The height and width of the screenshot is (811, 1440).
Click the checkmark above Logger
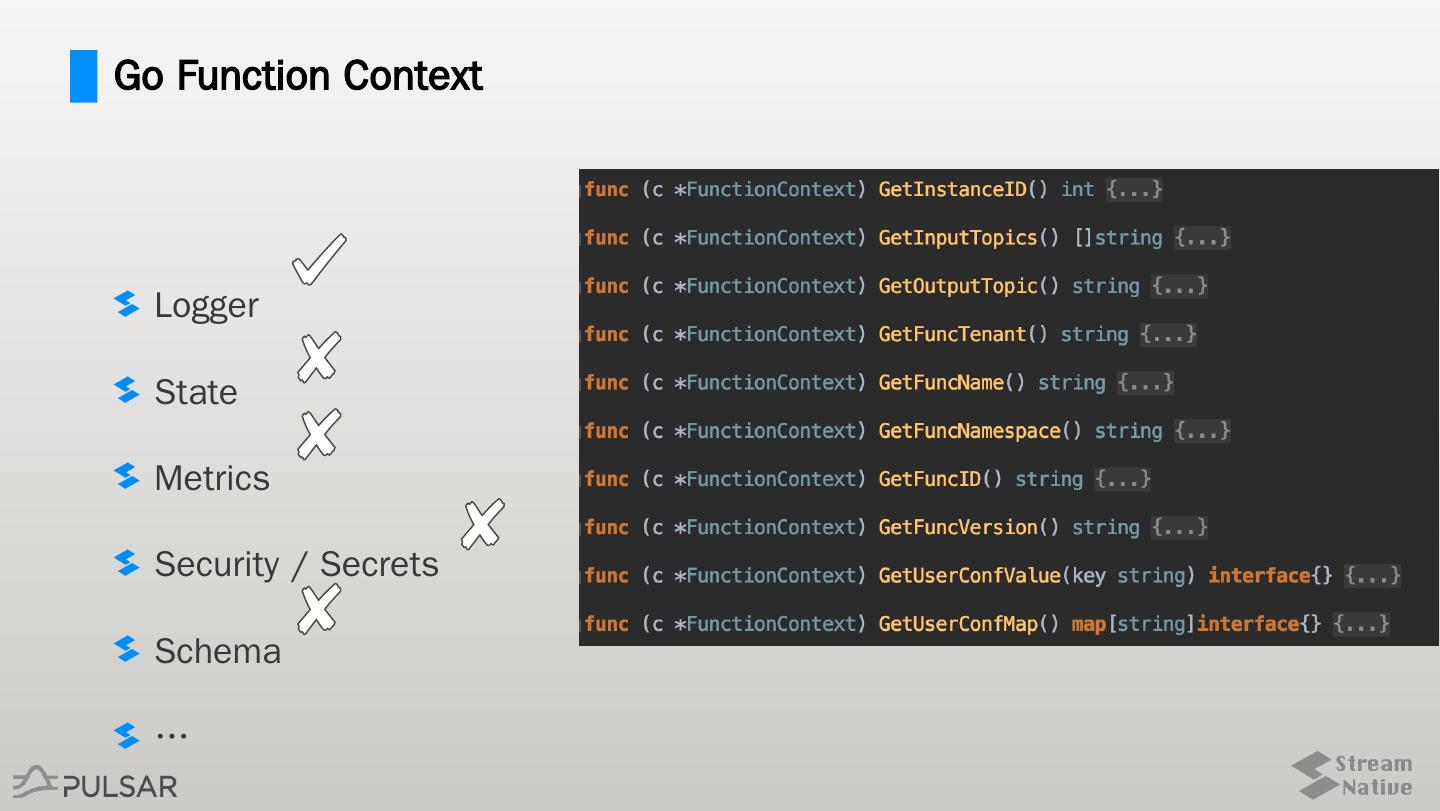(x=319, y=259)
